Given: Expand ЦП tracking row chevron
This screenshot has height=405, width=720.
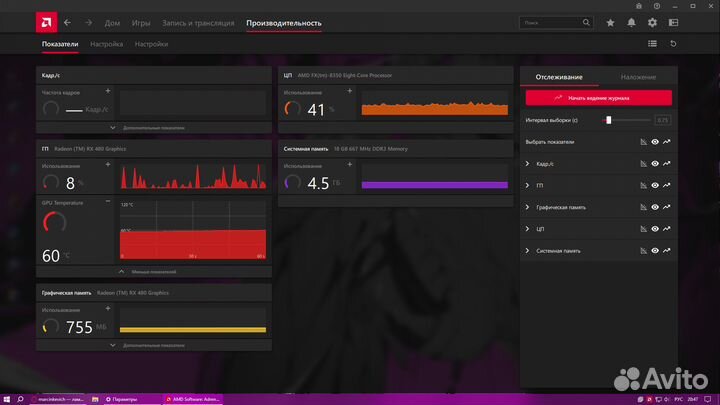Looking at the screenshot, I should pos(527,229).
